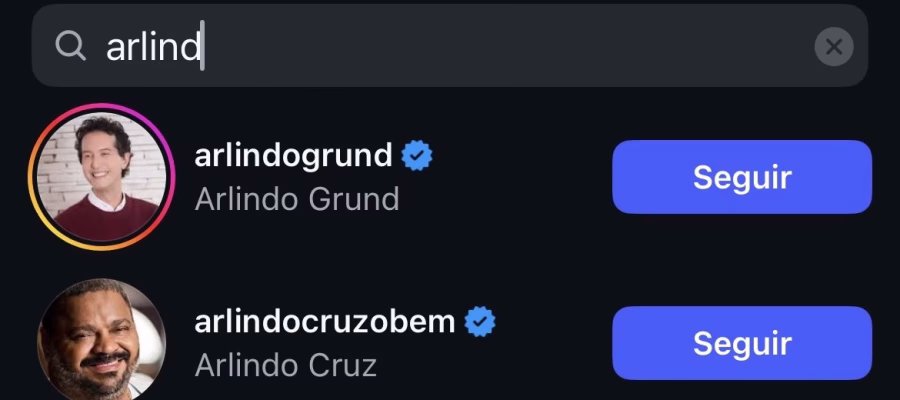Select the display name Arlindo Grund
This screenshot has width=900, height=400.
tap(297, 199)
